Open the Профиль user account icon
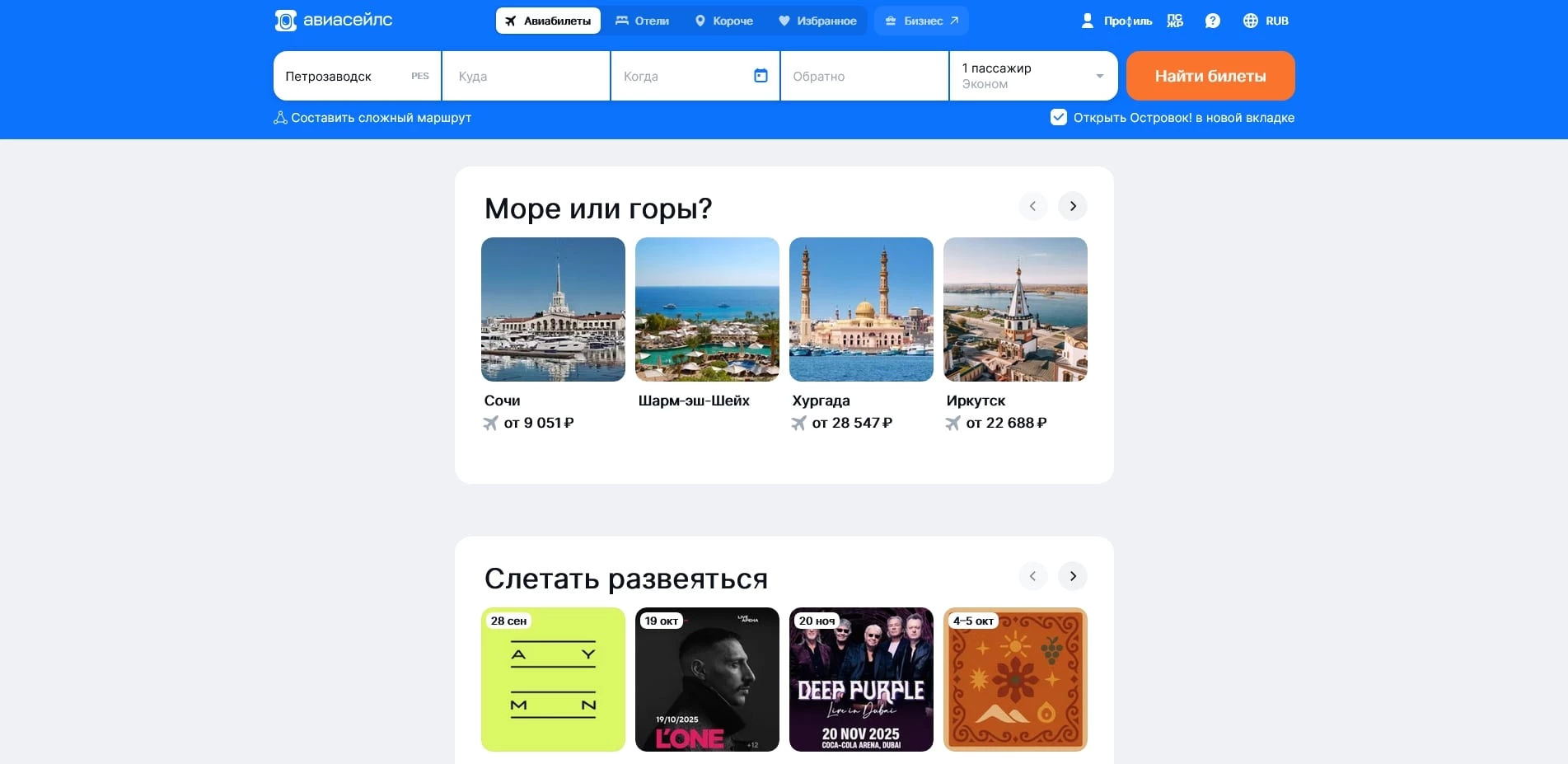Image resolution: width=1568 pixels, height=764 pixels. click(1088, 21)
